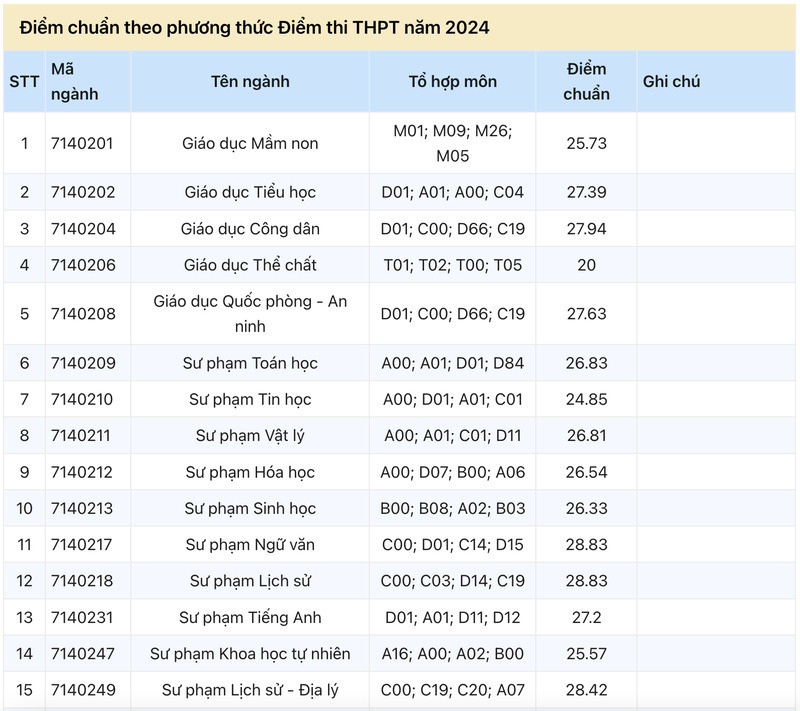Click the Ghi chú column header
This screenshot has height=711, width=800.
[671, 82]
